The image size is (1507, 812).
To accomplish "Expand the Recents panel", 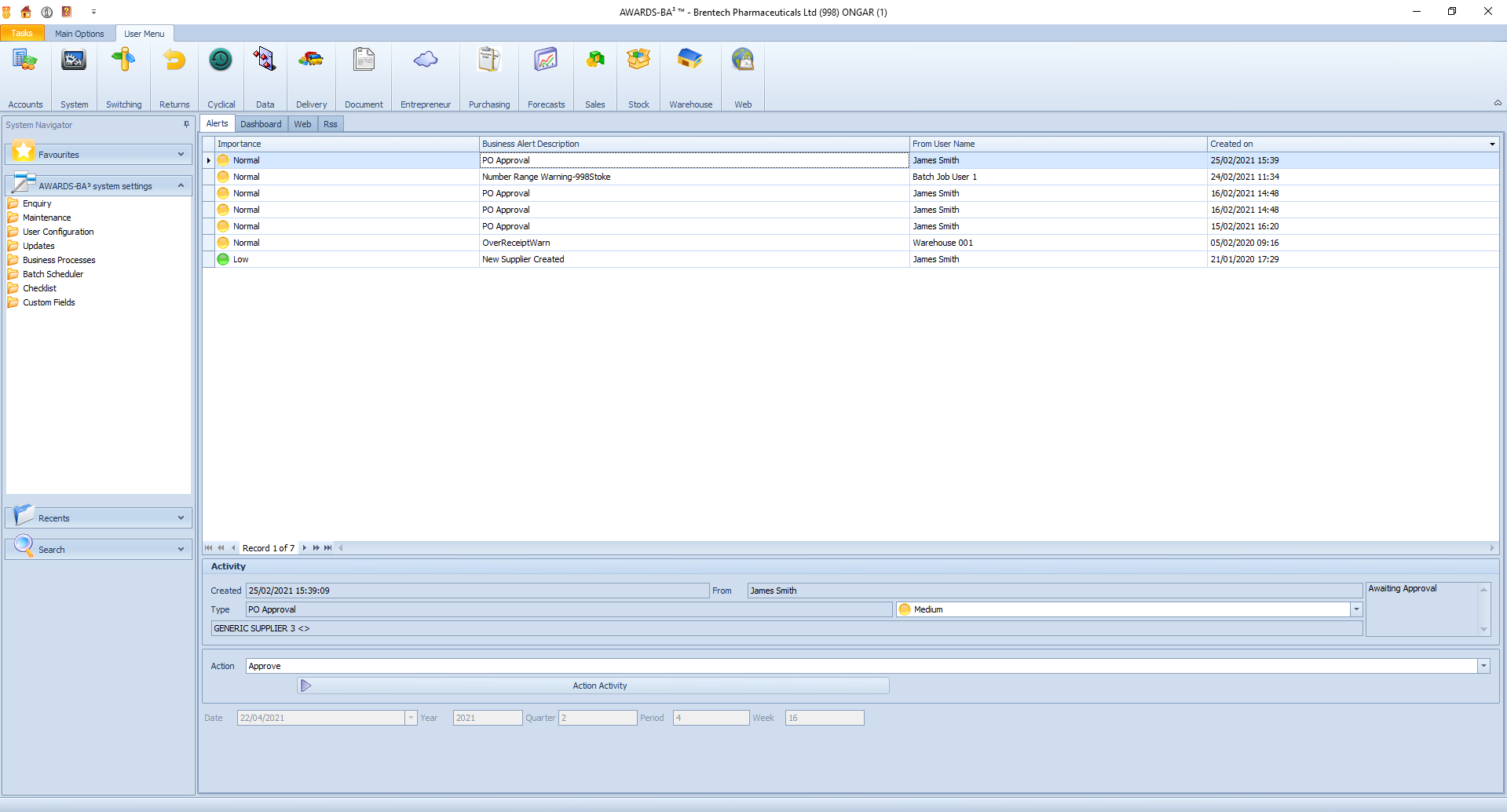I will (x=181, y=518).
